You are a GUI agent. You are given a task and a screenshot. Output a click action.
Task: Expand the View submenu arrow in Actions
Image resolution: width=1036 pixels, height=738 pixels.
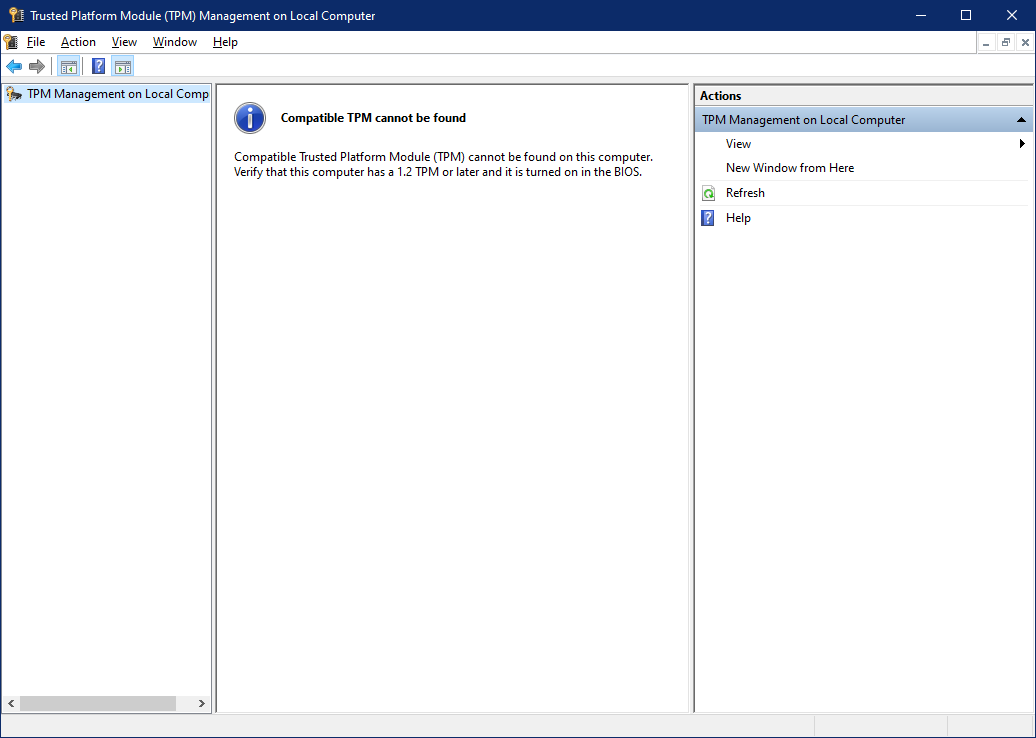[x=1022, y=143]
